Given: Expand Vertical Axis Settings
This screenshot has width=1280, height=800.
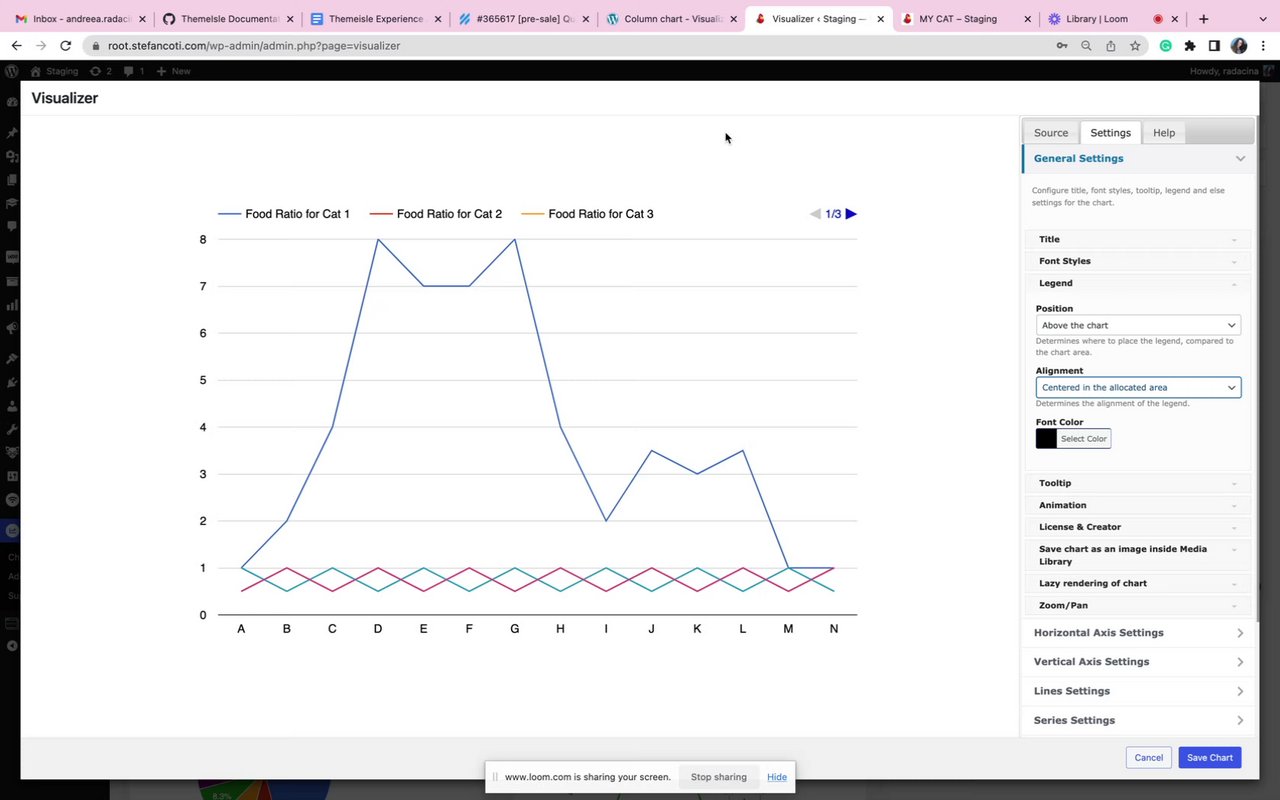Looking at the screenshot, I should pyautogui.click(x=1138, y=662).
